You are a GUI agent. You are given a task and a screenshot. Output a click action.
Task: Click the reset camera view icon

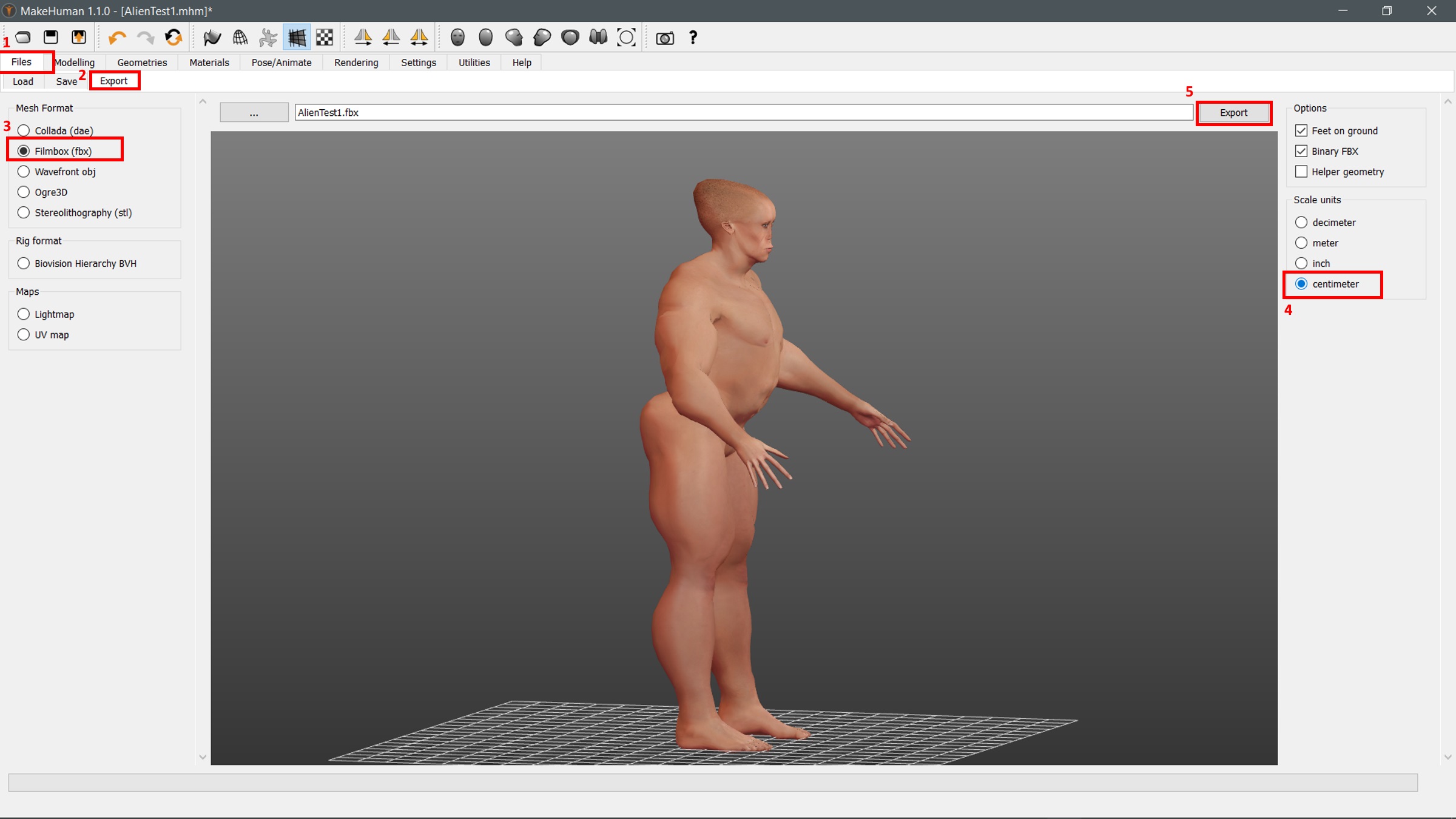click(x=626, y=38)
